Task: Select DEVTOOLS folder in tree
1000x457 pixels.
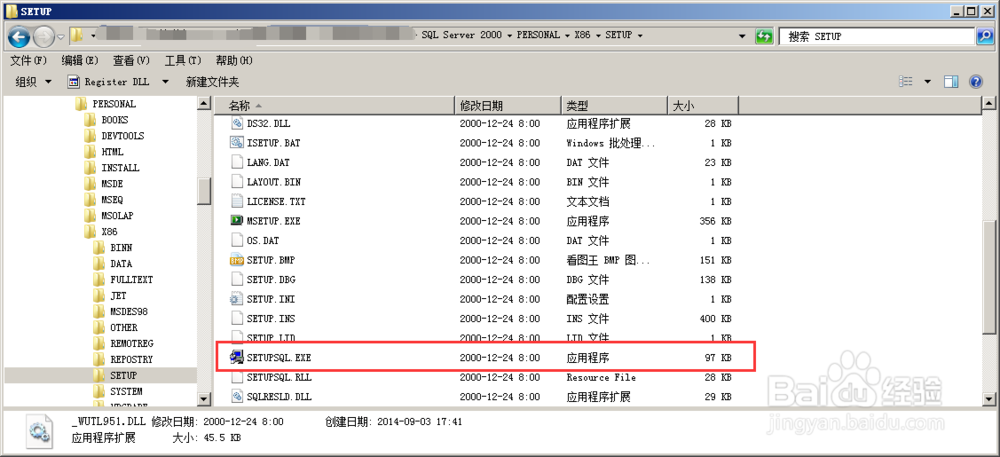Action: click(122, 136)
